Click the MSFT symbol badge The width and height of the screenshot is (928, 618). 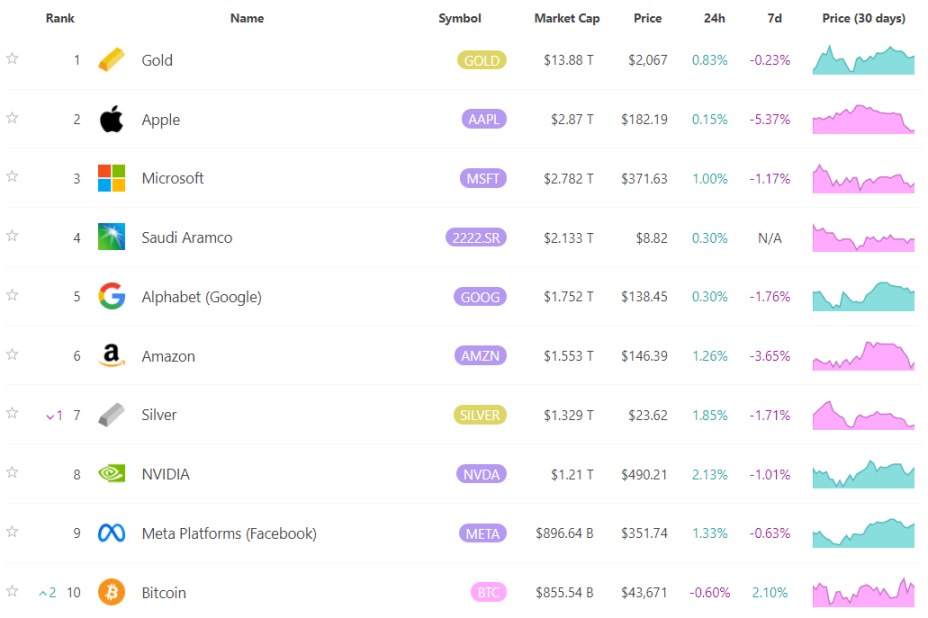[x=482, y=178]
